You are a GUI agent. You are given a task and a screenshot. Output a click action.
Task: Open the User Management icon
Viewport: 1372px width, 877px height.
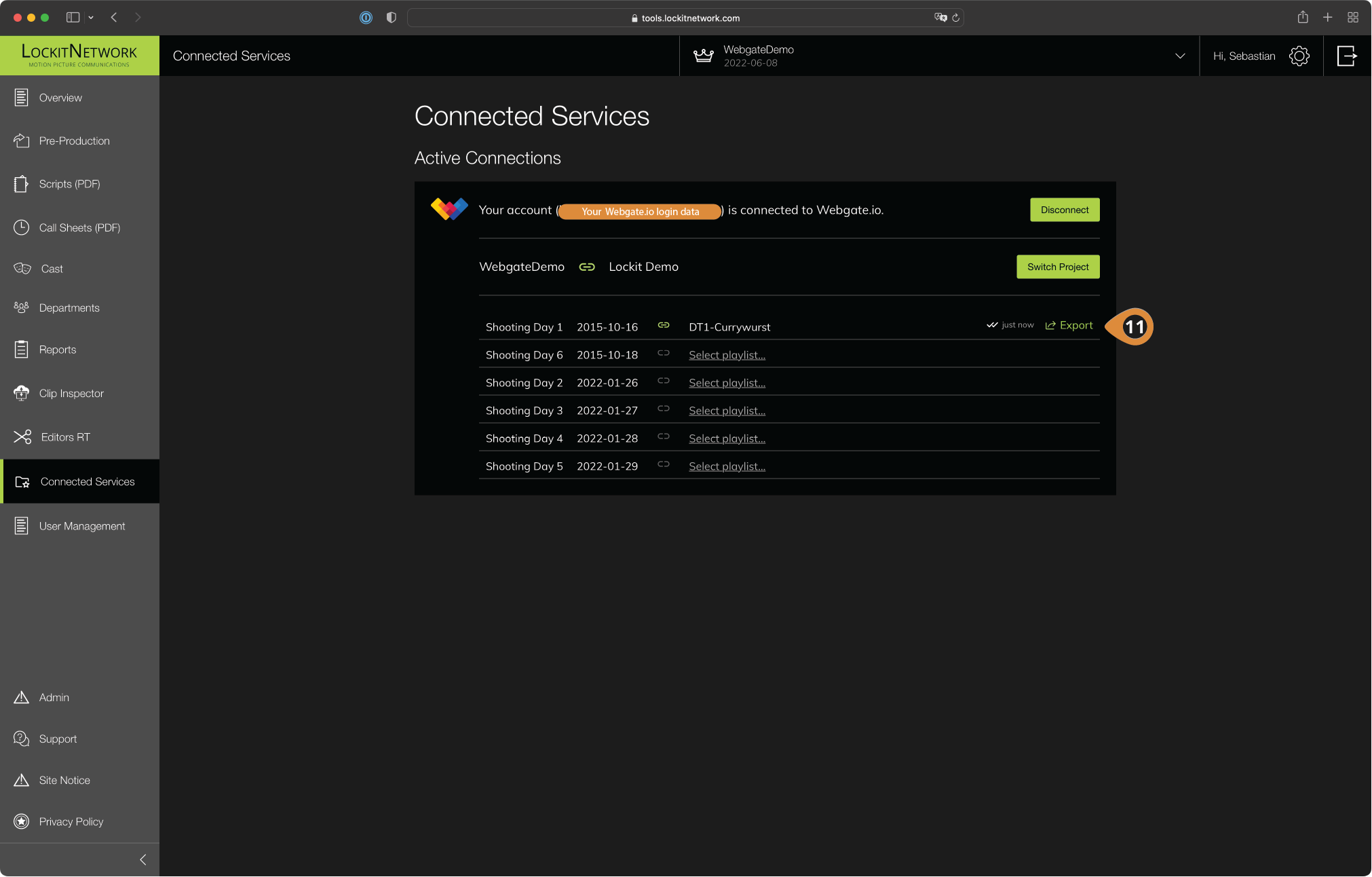pyautogui.click(x=22, y=526)
